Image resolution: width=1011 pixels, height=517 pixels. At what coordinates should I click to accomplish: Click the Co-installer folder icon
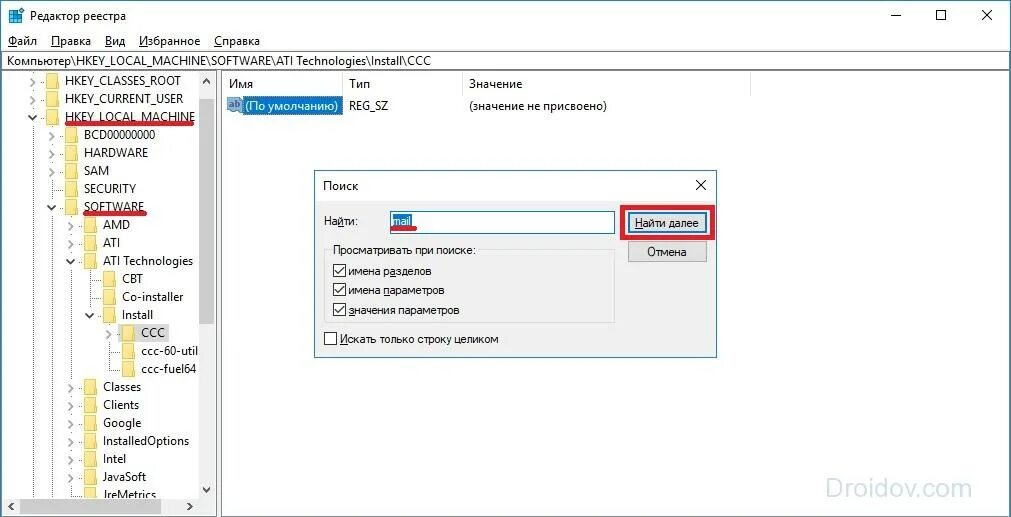point(110,297)
